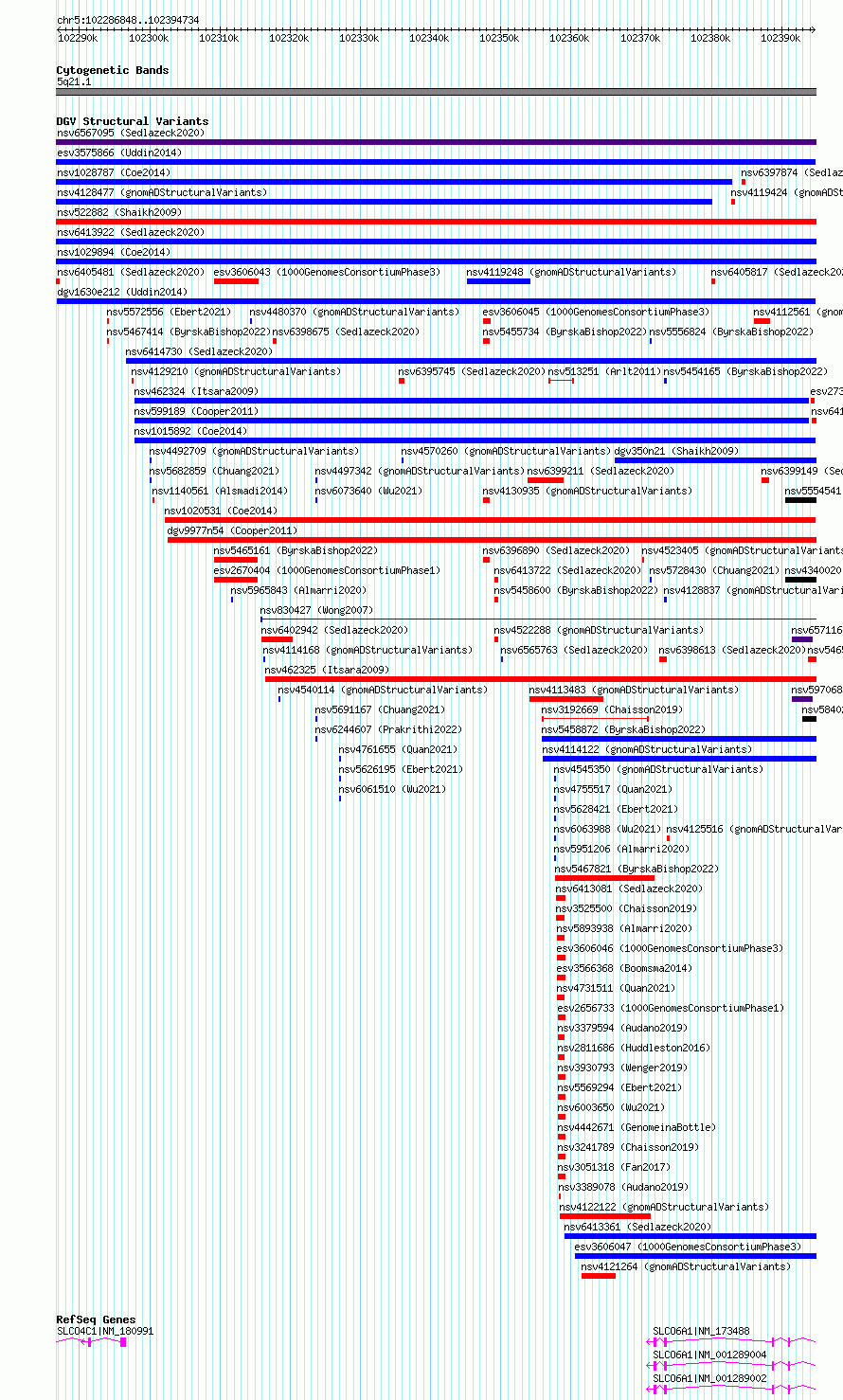Click variant label dgv1630e212 (Uddin2014)
This screenshot has height=1400, width=843.
click(x=122, y=293)
